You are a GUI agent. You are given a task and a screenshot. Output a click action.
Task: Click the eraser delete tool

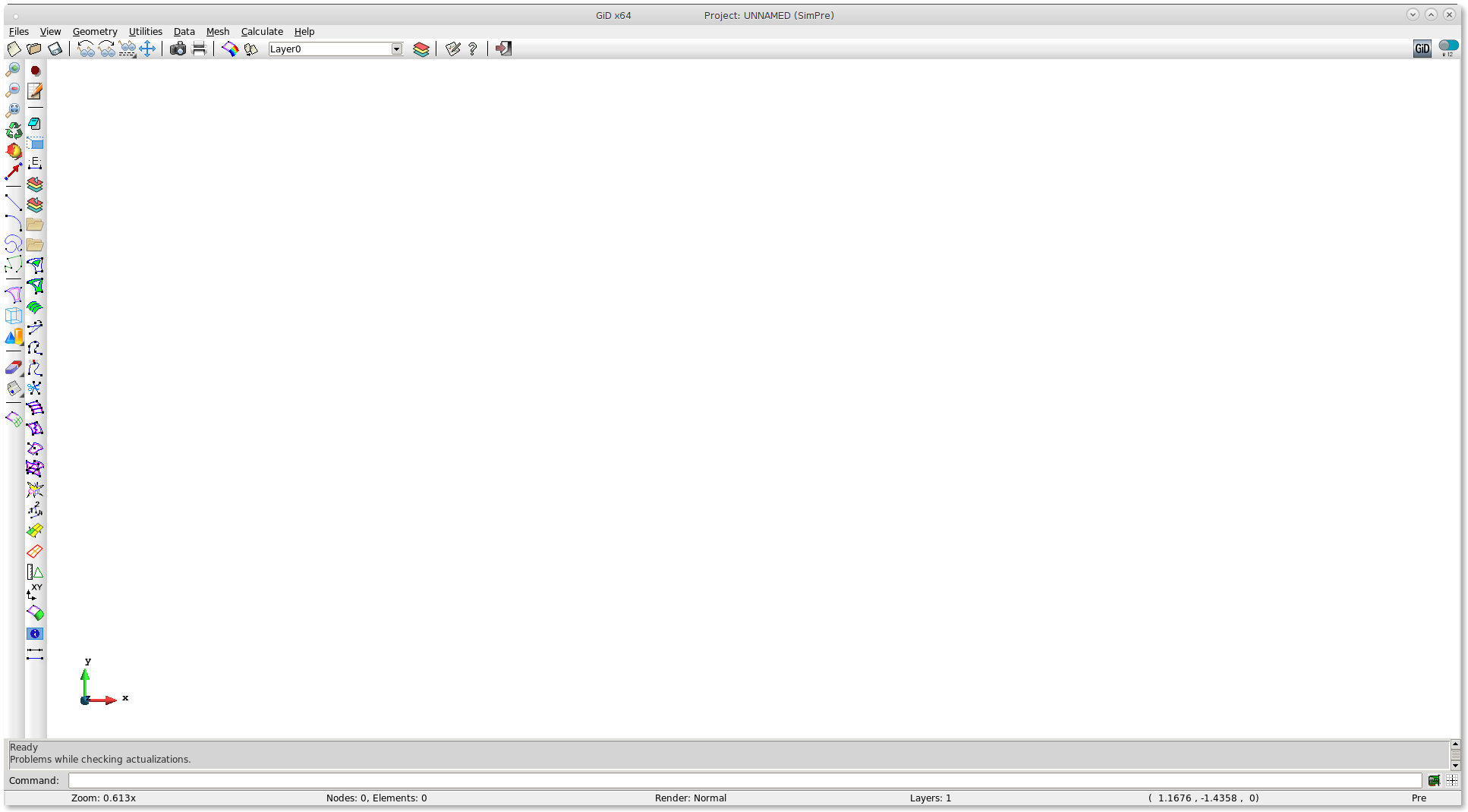[13, 368]
